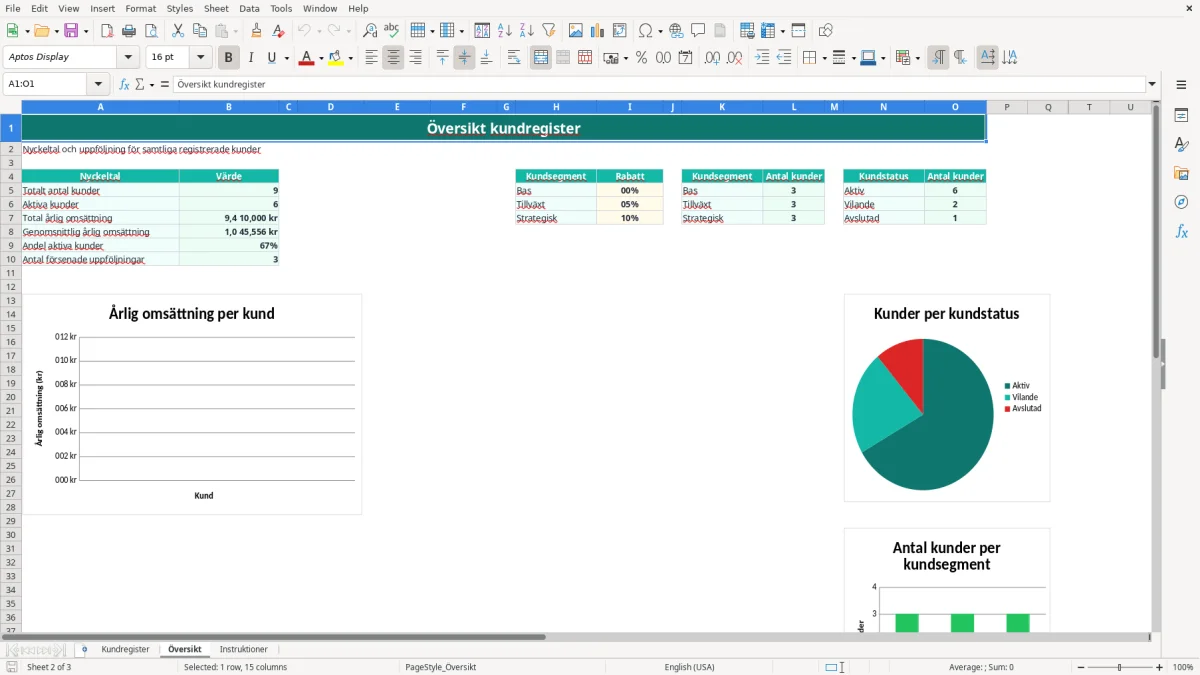Open Print Preview

[x=151, y=31]
